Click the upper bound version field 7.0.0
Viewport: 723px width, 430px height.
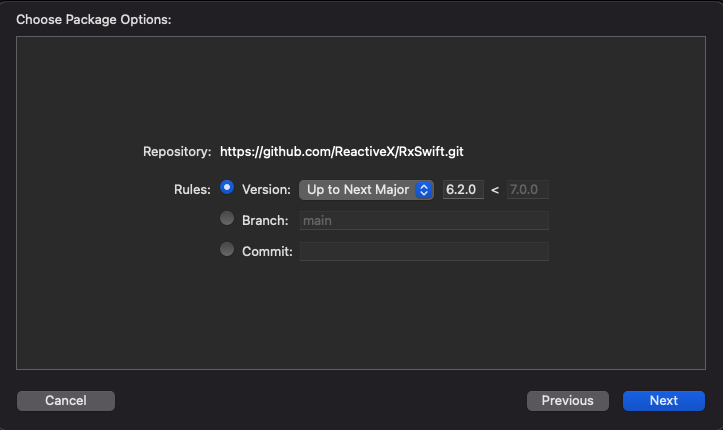(x=527, y=190)
